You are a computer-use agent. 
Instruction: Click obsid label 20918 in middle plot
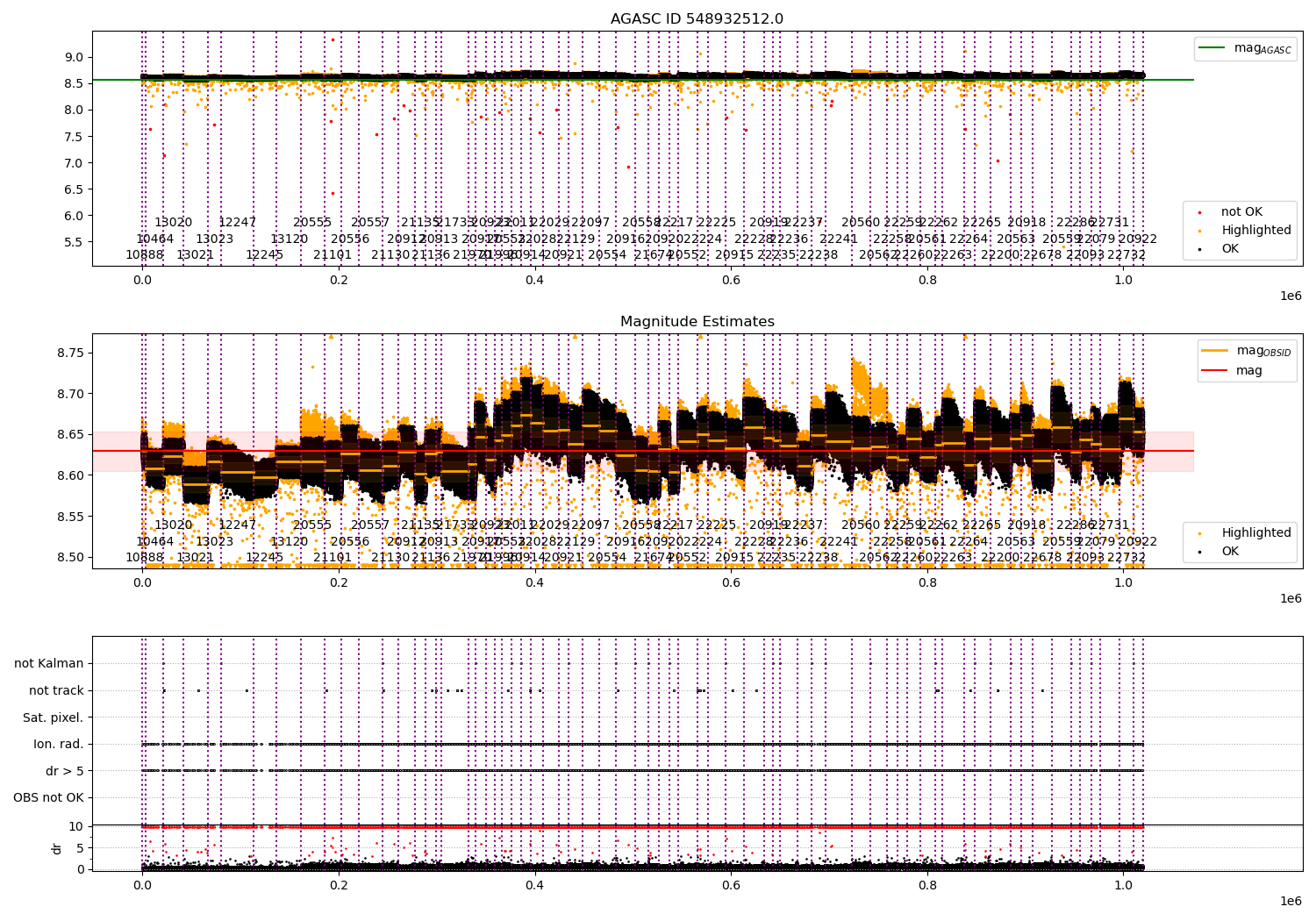tap(1026, 525)
